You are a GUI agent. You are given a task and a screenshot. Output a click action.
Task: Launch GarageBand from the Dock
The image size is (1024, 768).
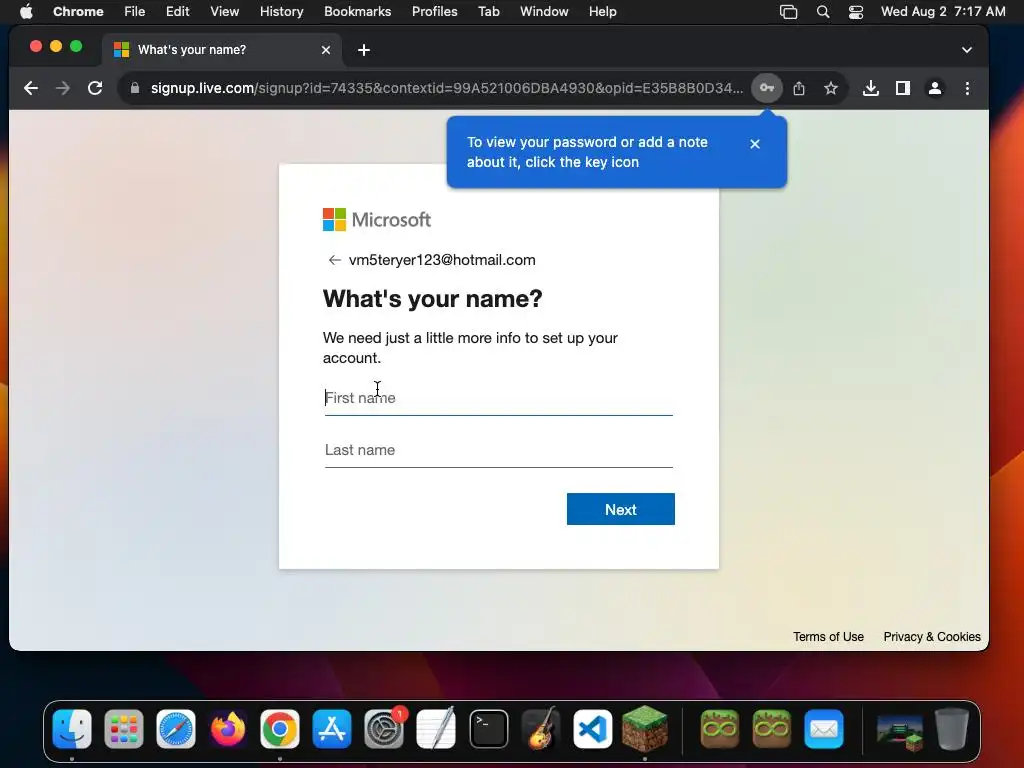[541, 729]
